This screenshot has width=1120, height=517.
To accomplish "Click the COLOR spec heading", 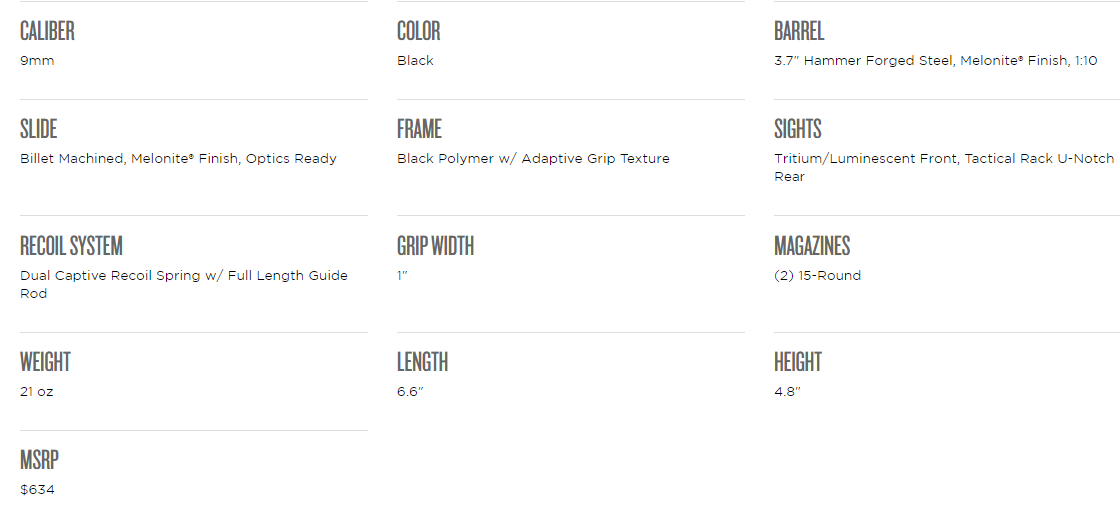I will [418, 31].
